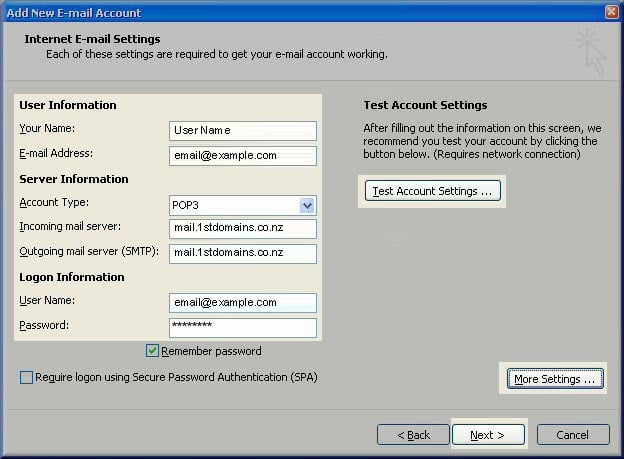Focus the Your Name text field

pyautogui.click(x=243, y=131)
